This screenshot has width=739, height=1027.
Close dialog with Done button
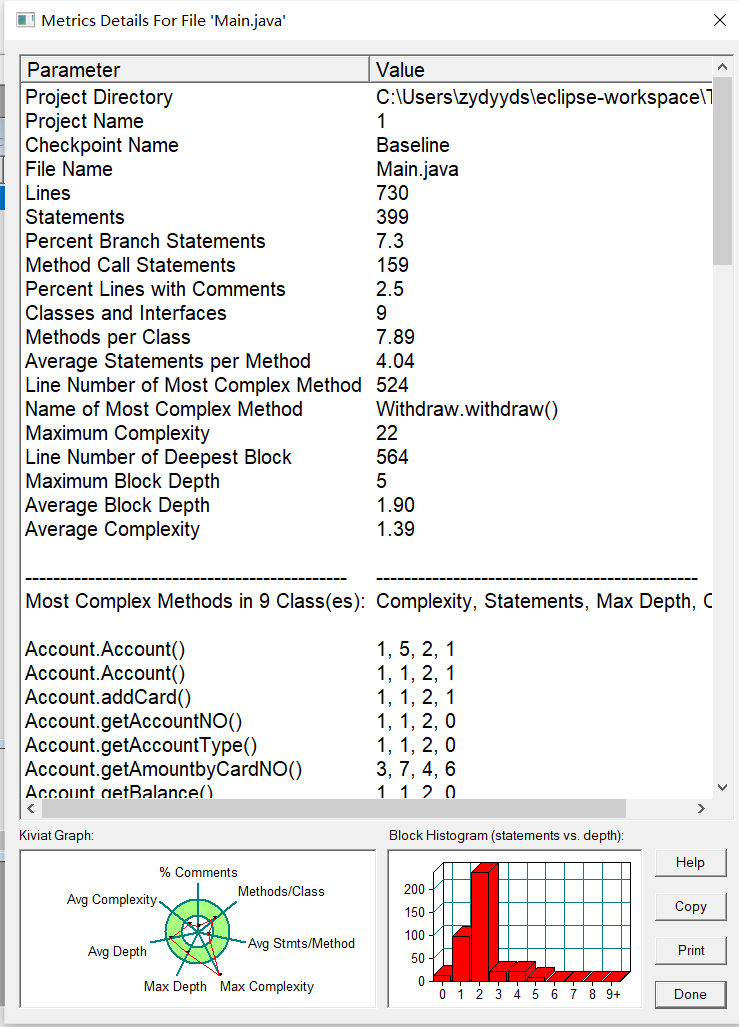(691, 994)
